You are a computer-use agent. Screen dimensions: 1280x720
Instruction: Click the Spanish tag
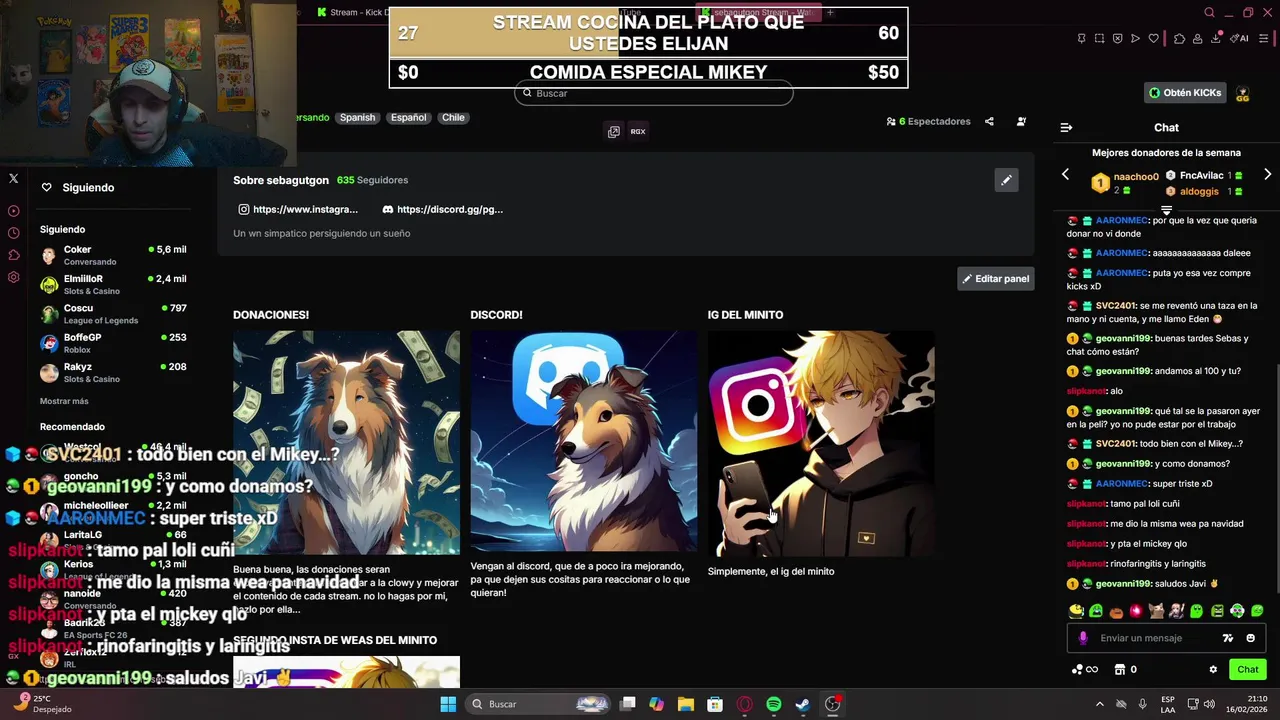click(x=357, y=118)
